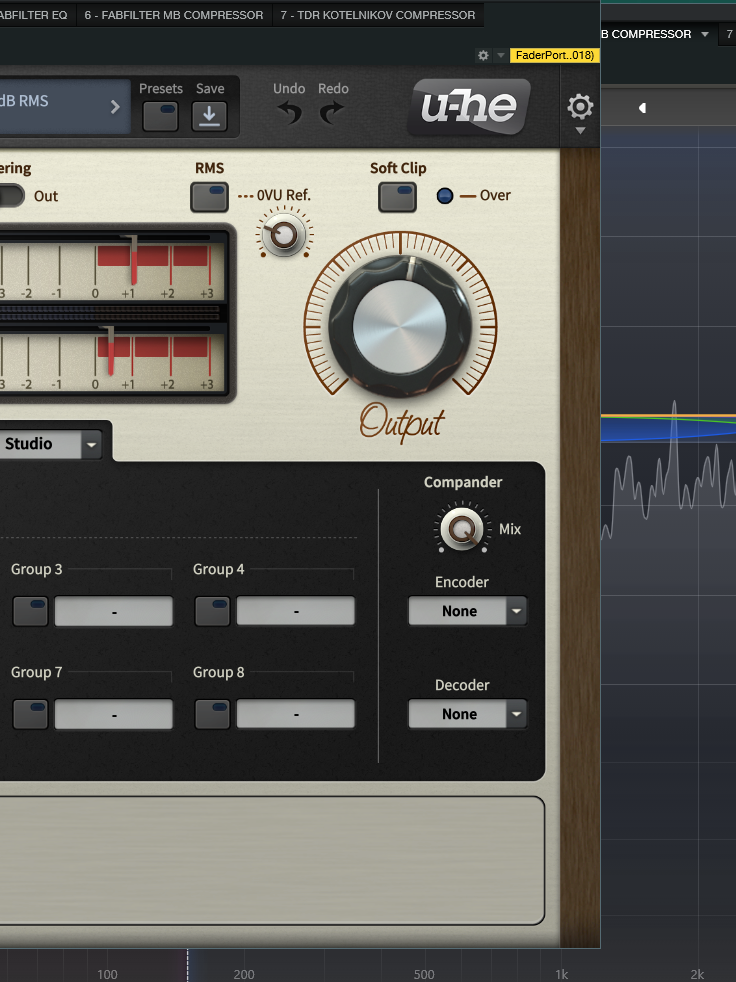Click the Compander label

[463, 482]
